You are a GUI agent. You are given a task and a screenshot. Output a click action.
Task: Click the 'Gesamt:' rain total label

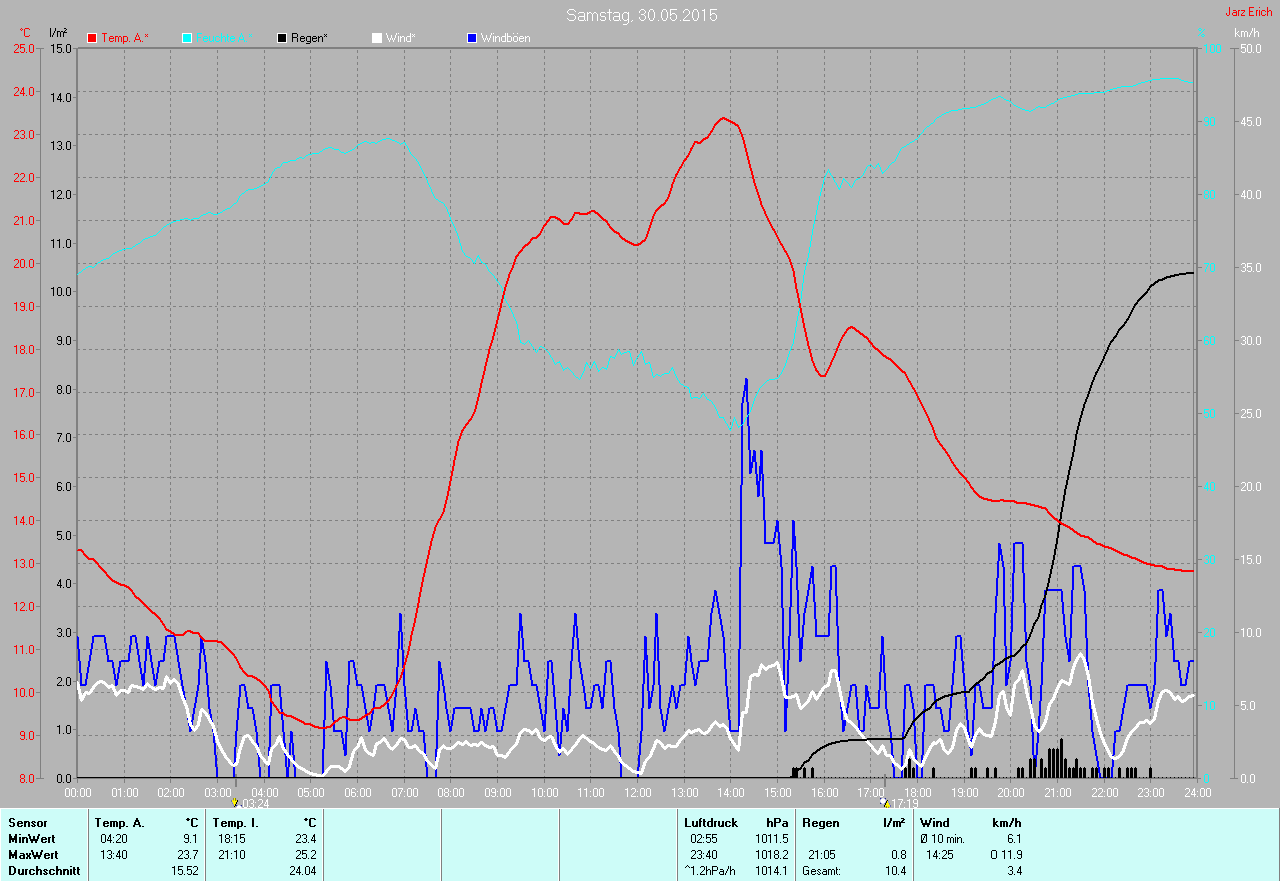point(821,871)
